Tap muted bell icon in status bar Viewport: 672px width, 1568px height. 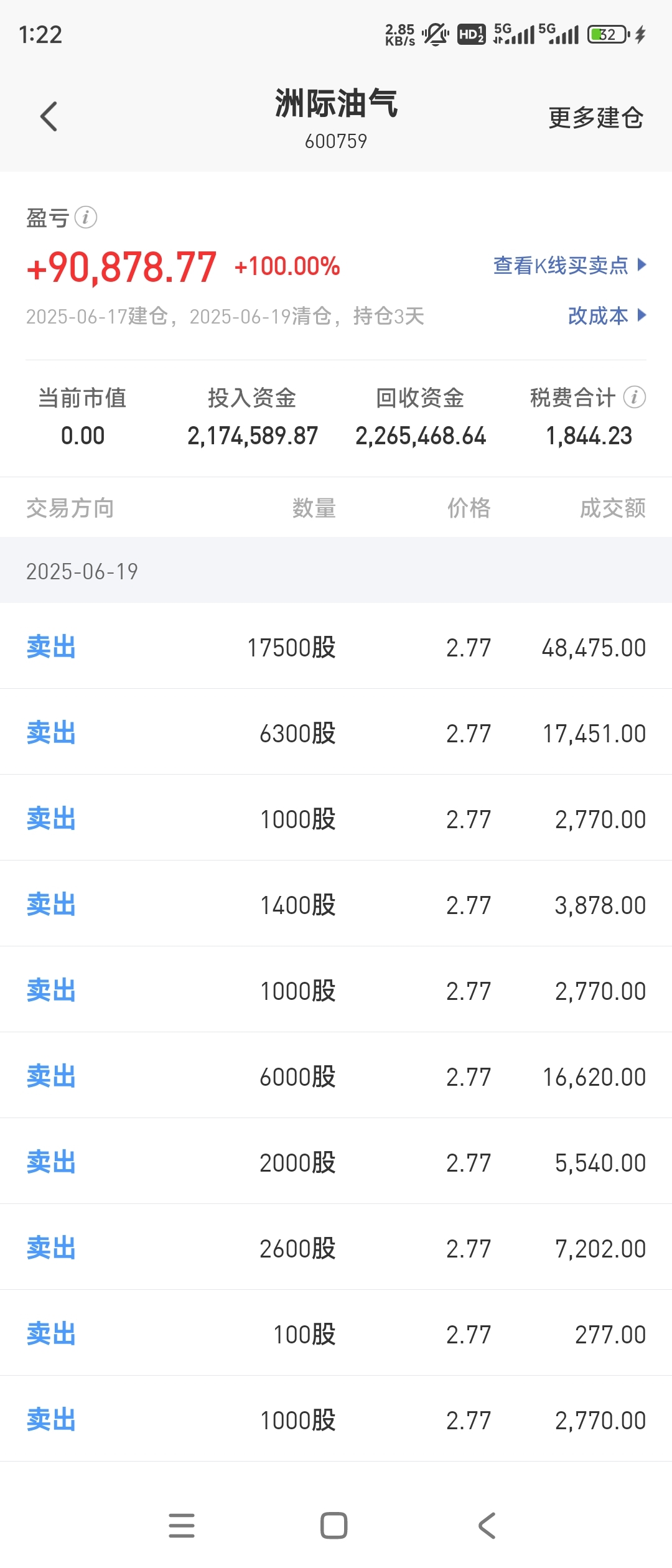436,34
